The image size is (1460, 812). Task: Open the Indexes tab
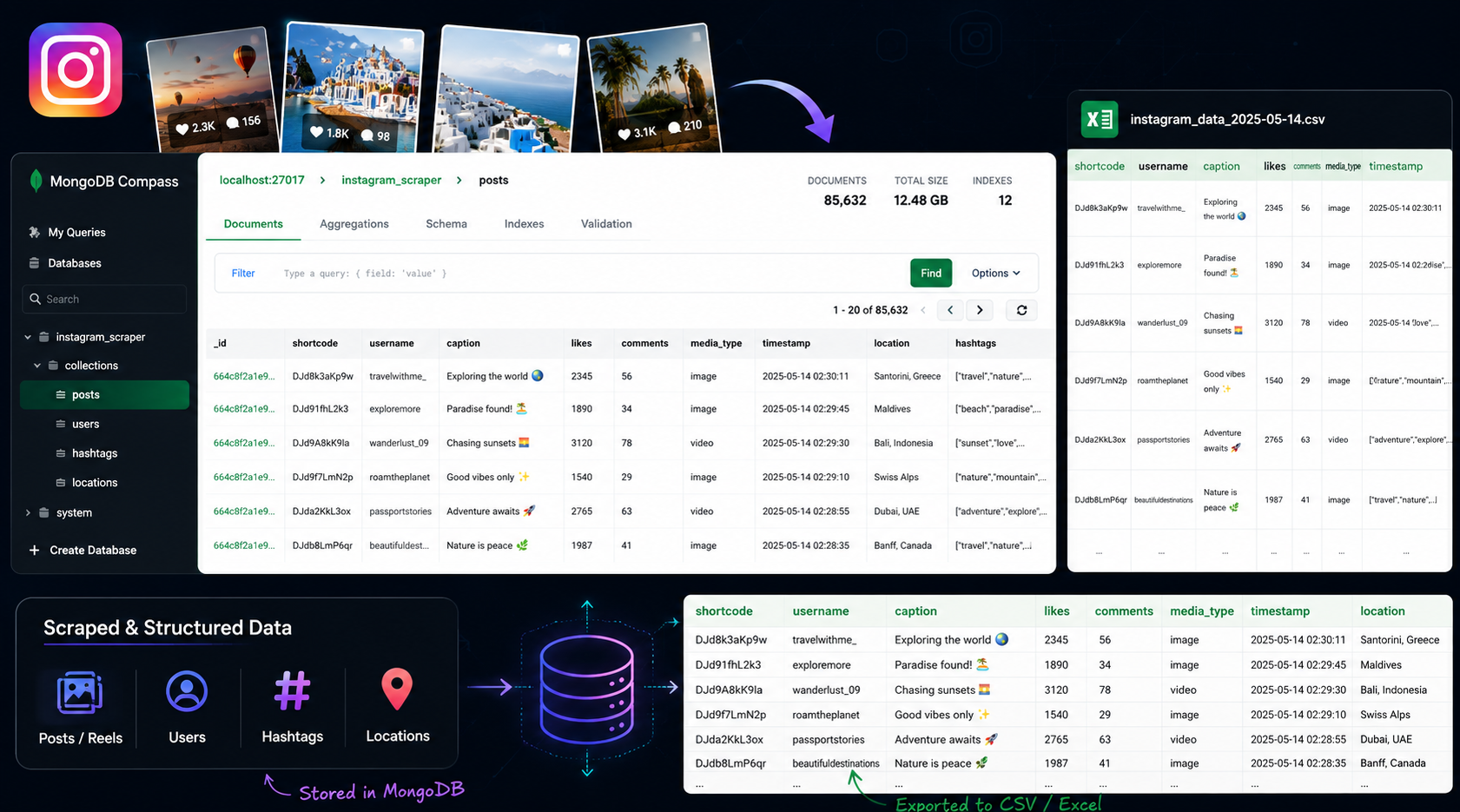[524, 224]
